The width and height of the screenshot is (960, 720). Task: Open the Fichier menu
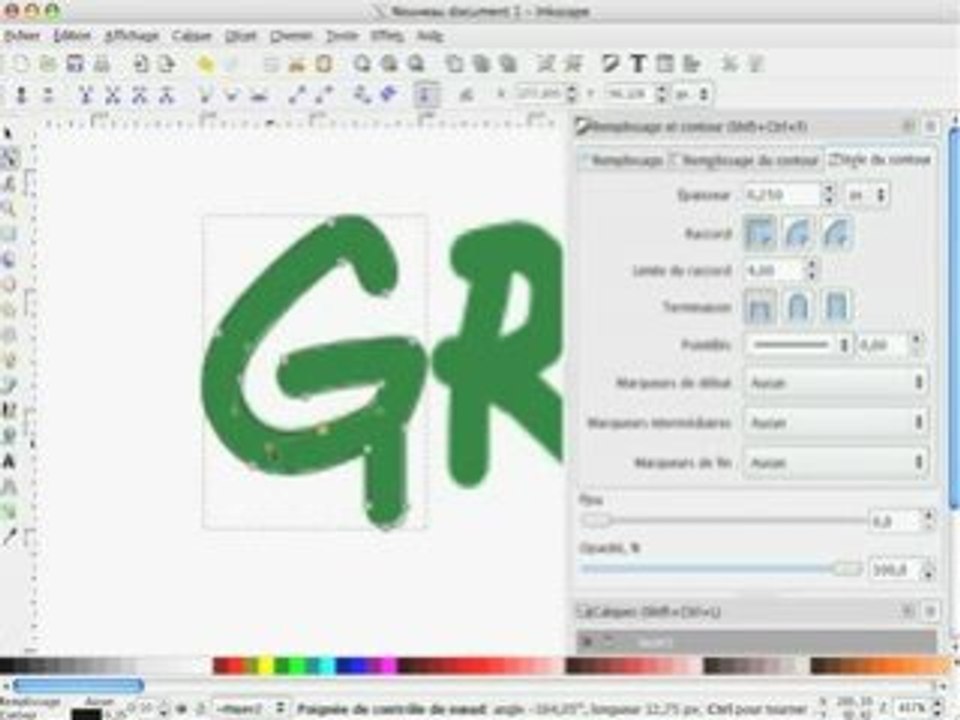(22, 36)
